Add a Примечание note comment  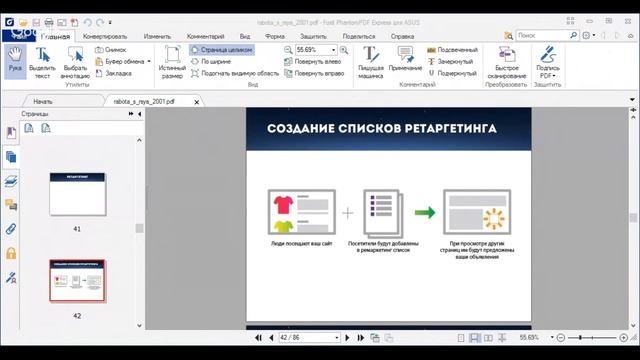pos(405,59)
